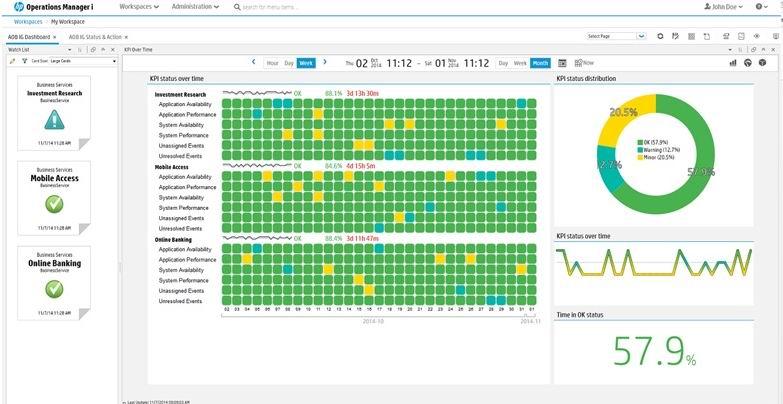Open the John Doe user menu
The image size is (783, 404).
click(724, 7)
